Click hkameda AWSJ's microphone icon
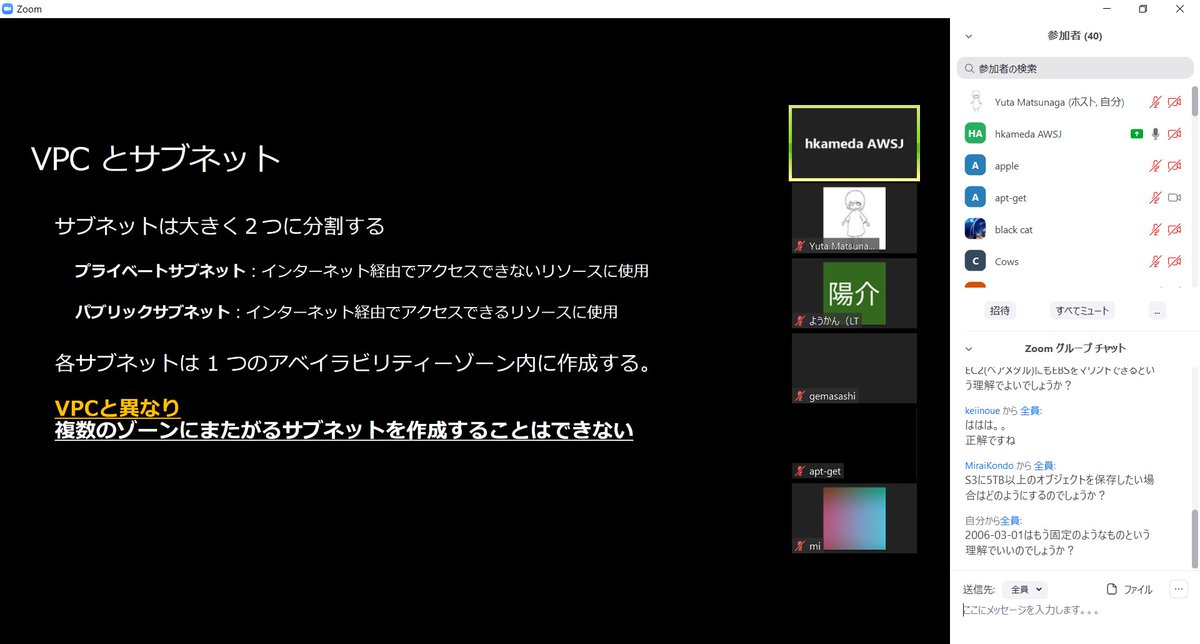 click(1155, 134)
